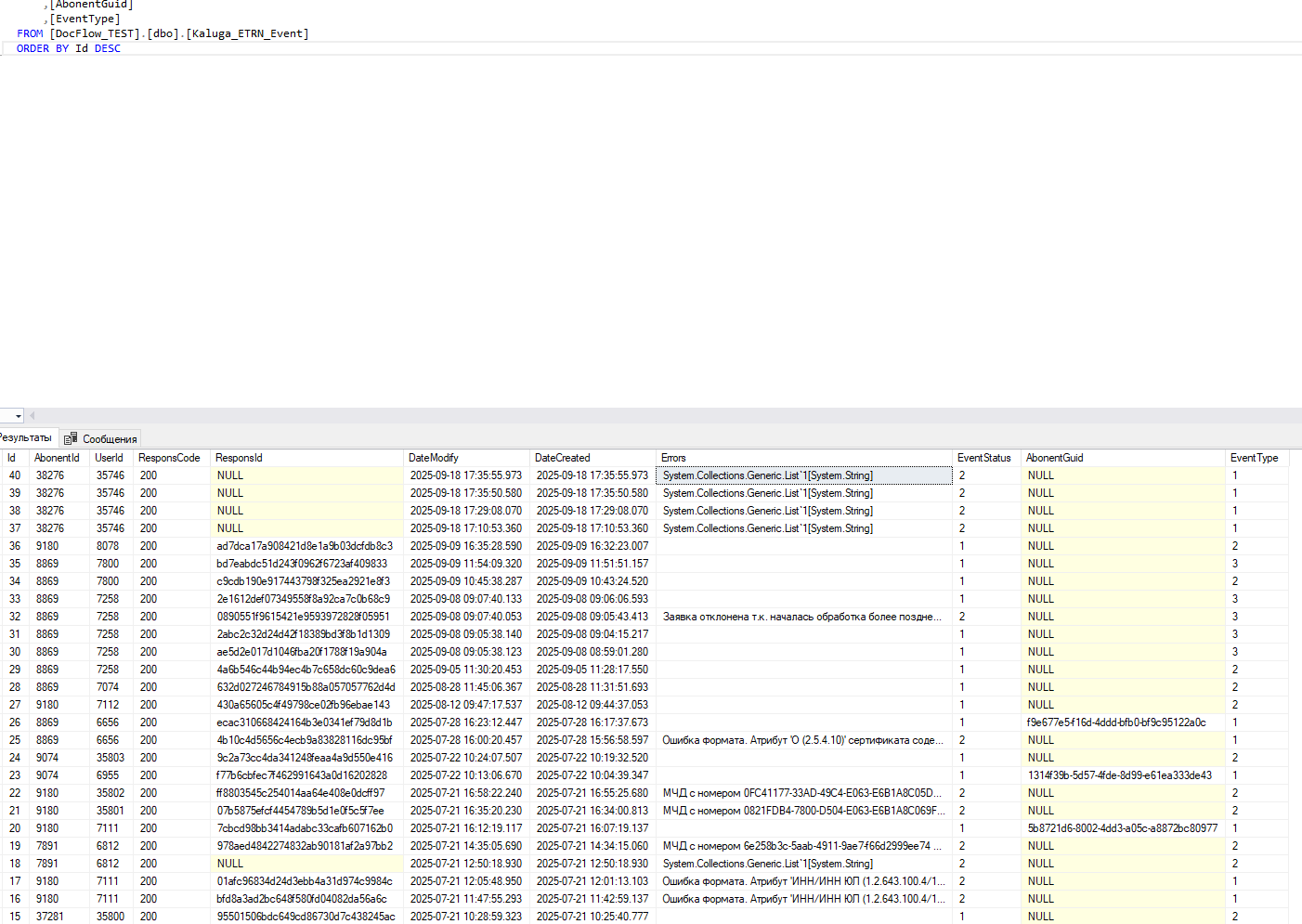Viewport: 1302px width, 924px height.
Task: Click table name [Kaluga_ETRN_Event] in query
Action: click(247, 33)
